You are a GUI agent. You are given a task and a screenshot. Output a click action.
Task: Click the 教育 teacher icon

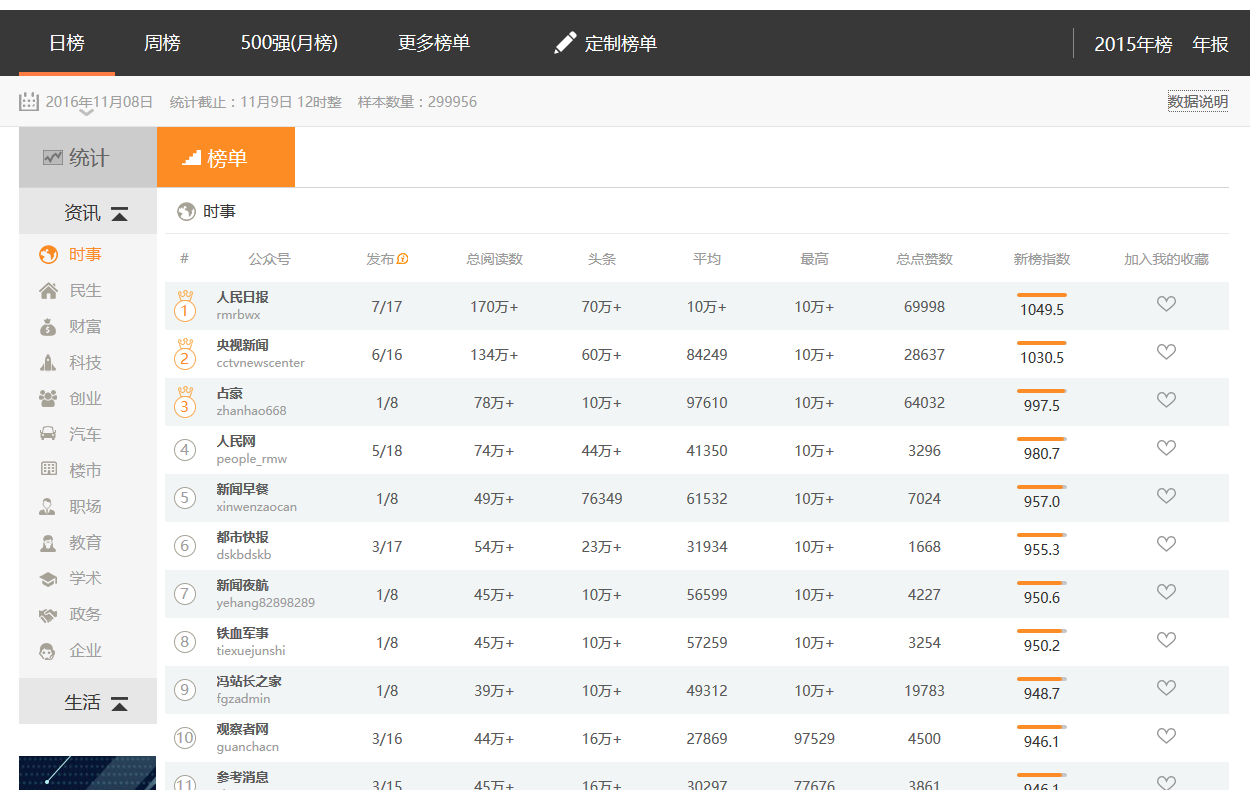click(48, 543)
